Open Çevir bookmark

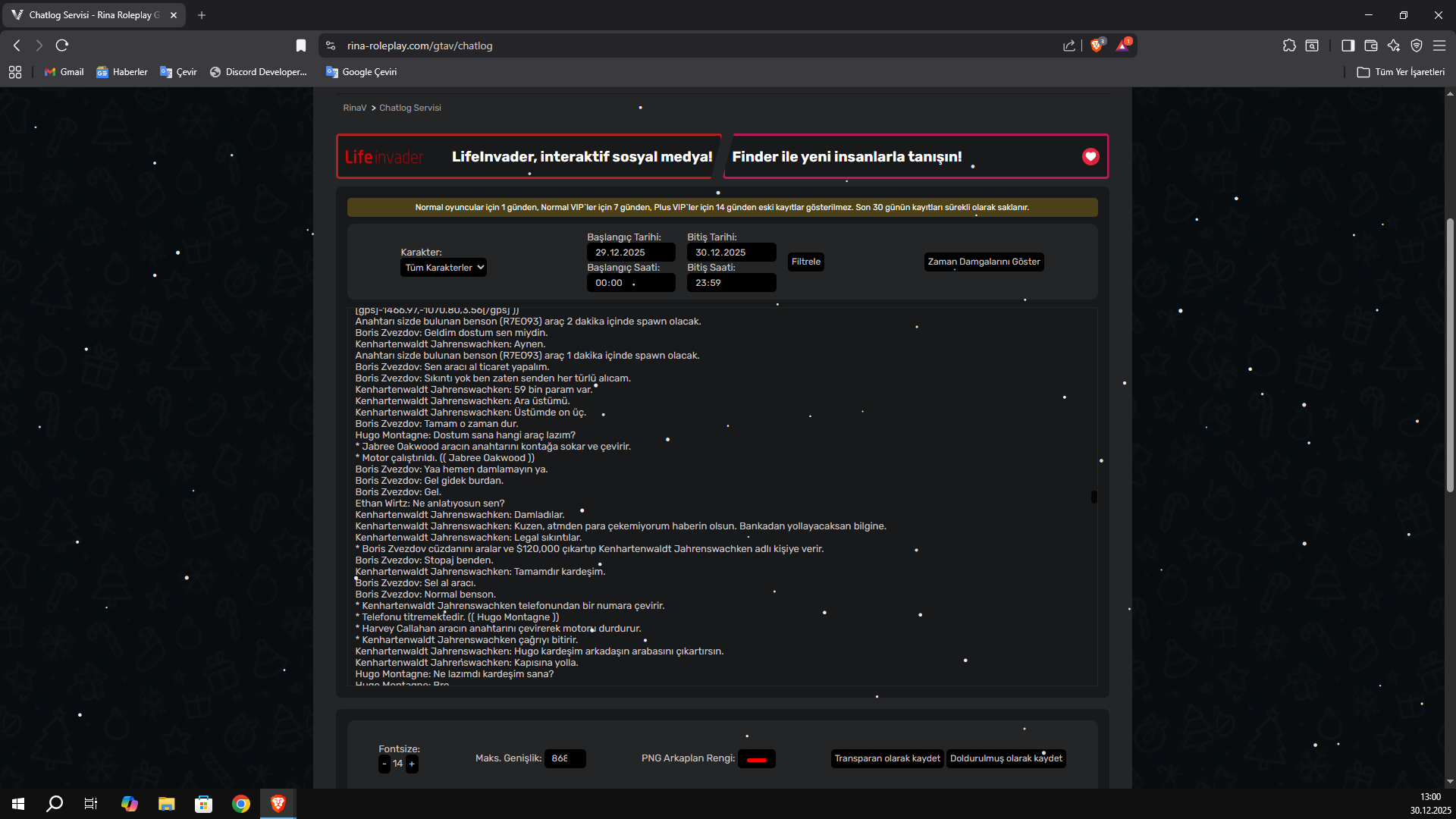[x=178, y=72]
